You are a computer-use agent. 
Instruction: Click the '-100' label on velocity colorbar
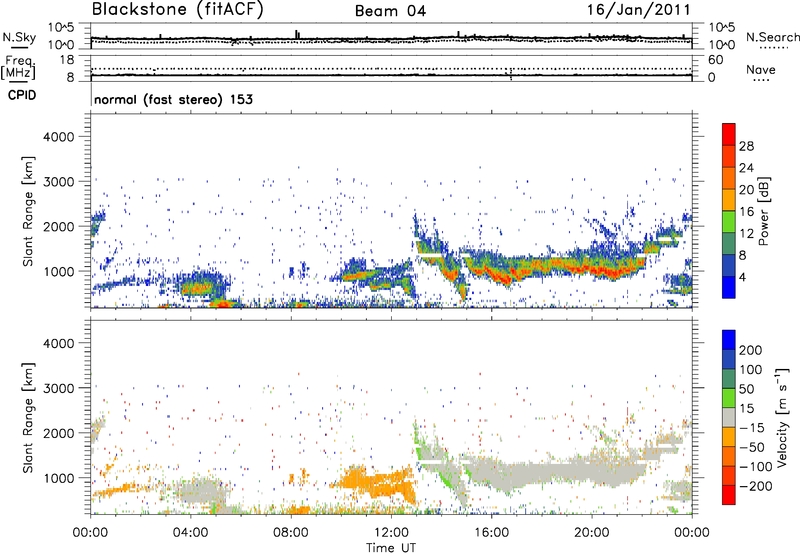pyautogui.click(x=756, y=467)
